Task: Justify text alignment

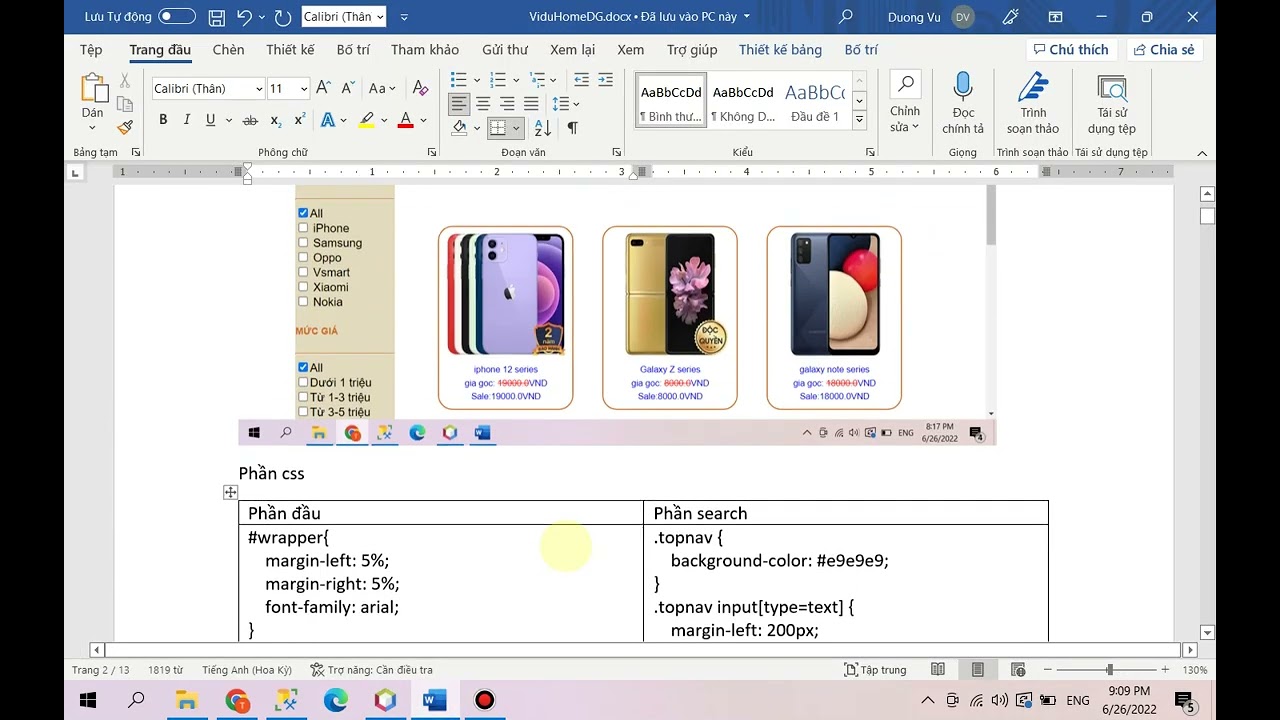Action: pyautogui.click(x=531, y=104)
